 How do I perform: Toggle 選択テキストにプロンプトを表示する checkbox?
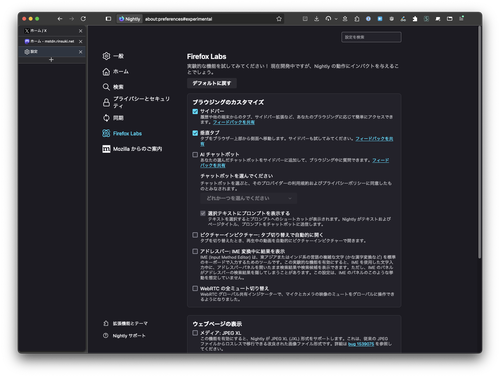(x=203, y=213)
